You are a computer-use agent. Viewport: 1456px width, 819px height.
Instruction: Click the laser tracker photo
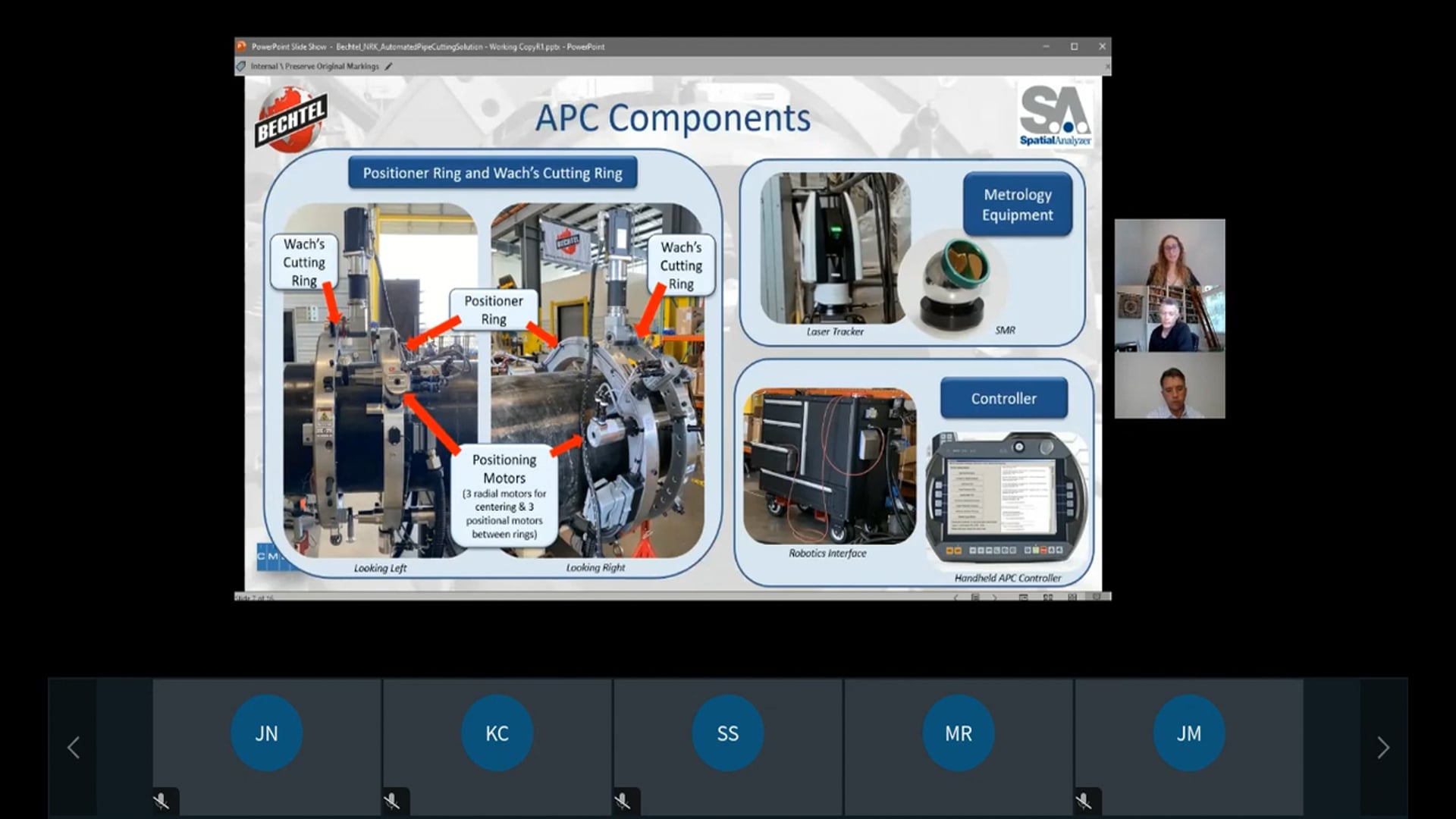(x=834, y=248)
